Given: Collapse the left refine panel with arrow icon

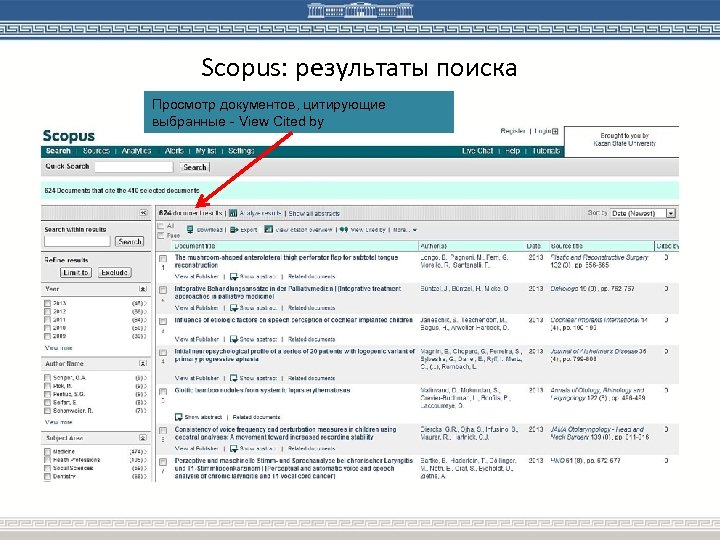Looking at the screenshot, I should [143, 213].
